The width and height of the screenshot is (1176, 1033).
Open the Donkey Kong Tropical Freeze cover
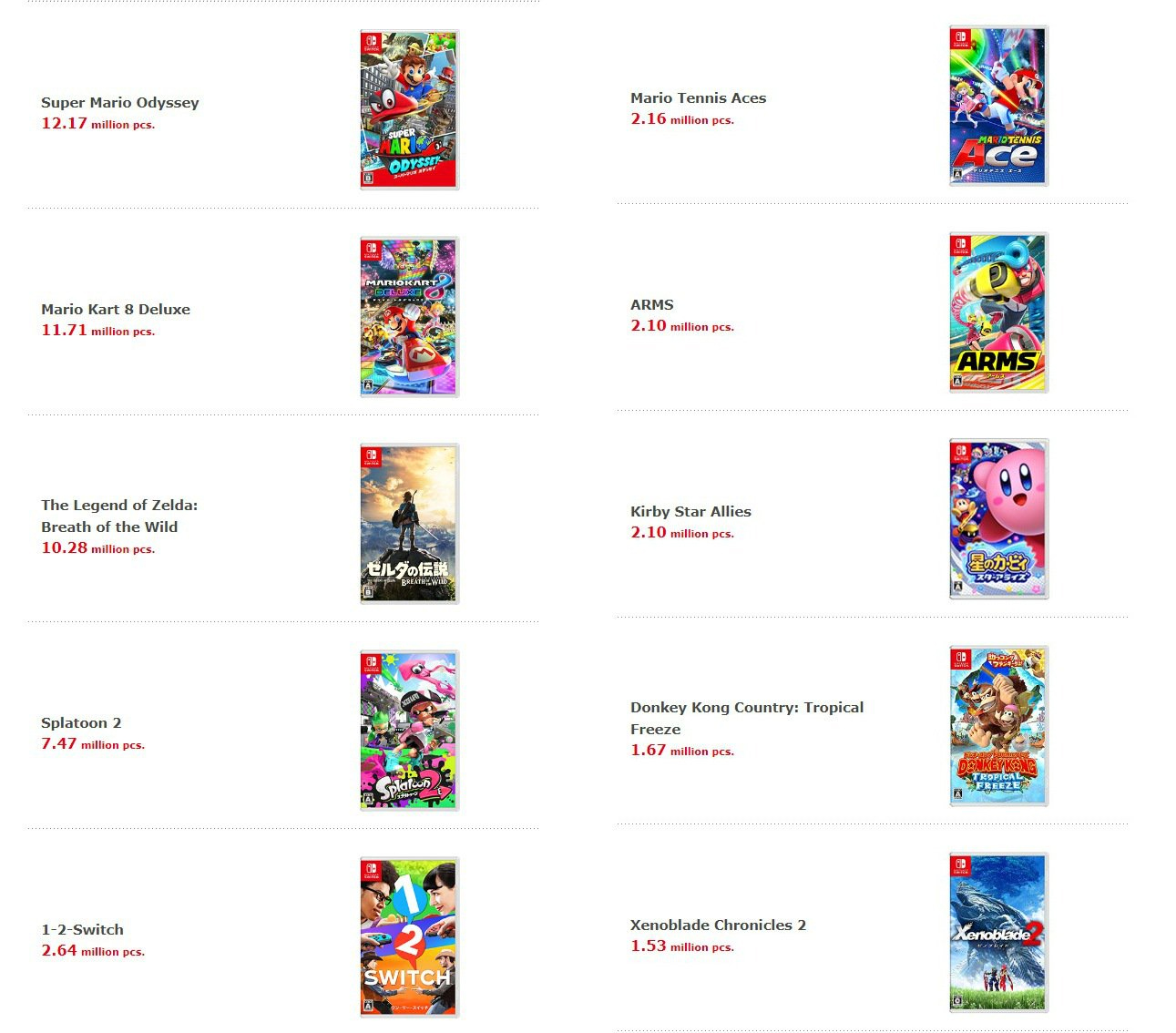[998, 726]
